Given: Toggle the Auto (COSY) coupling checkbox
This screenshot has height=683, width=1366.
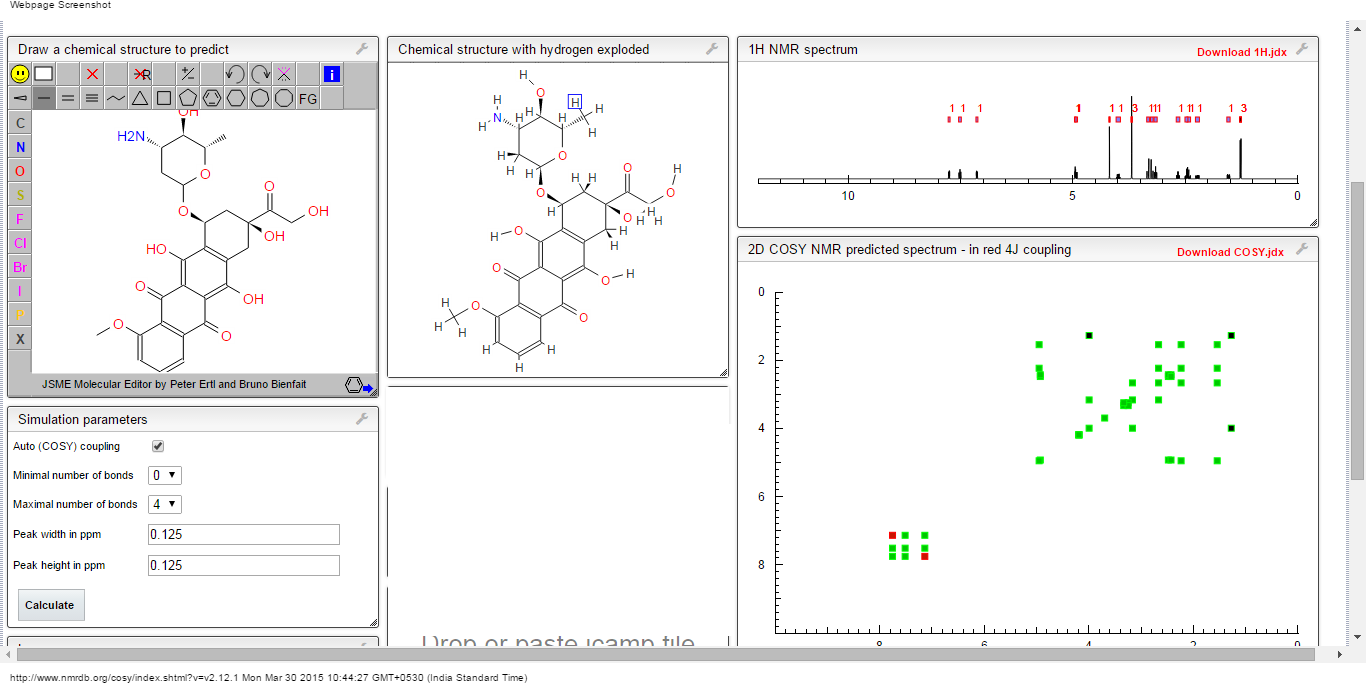Looking at the screenshot, I should point(158,446).
